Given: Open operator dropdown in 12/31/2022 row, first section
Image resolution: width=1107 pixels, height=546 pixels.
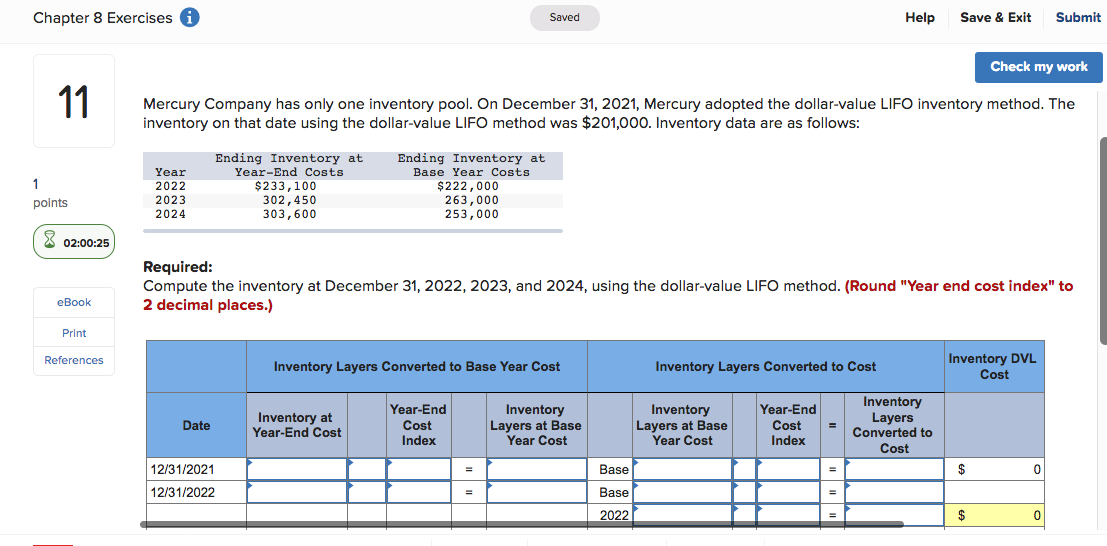Looking at the screenshot, I should click(366, 492).
